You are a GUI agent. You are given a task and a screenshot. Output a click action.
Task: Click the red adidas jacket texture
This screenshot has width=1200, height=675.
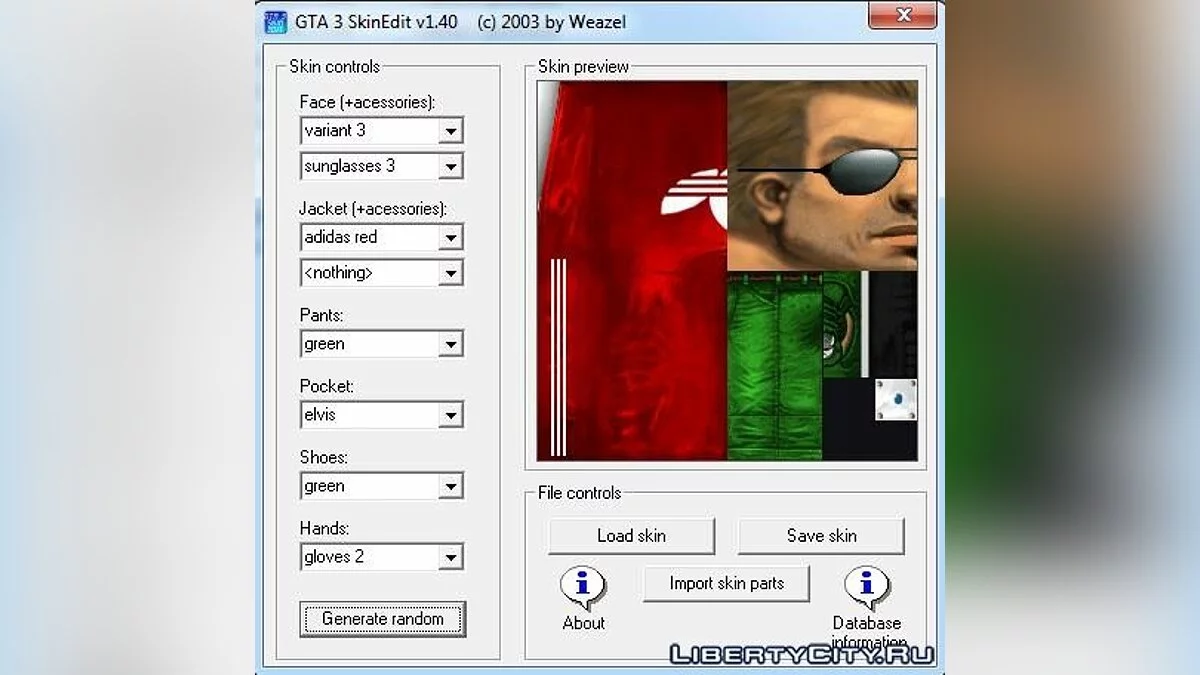[x=632, y=270]
